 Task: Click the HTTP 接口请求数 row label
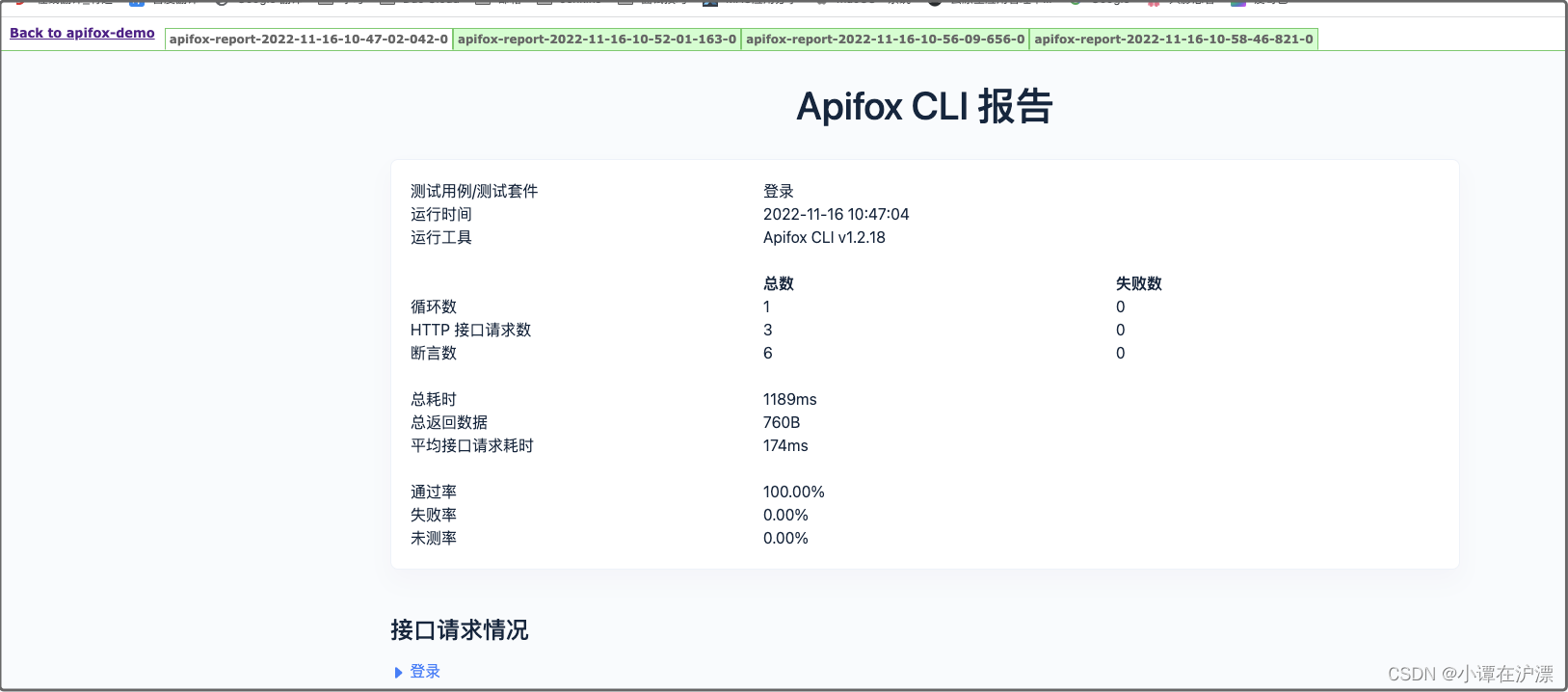pos(470,330)
